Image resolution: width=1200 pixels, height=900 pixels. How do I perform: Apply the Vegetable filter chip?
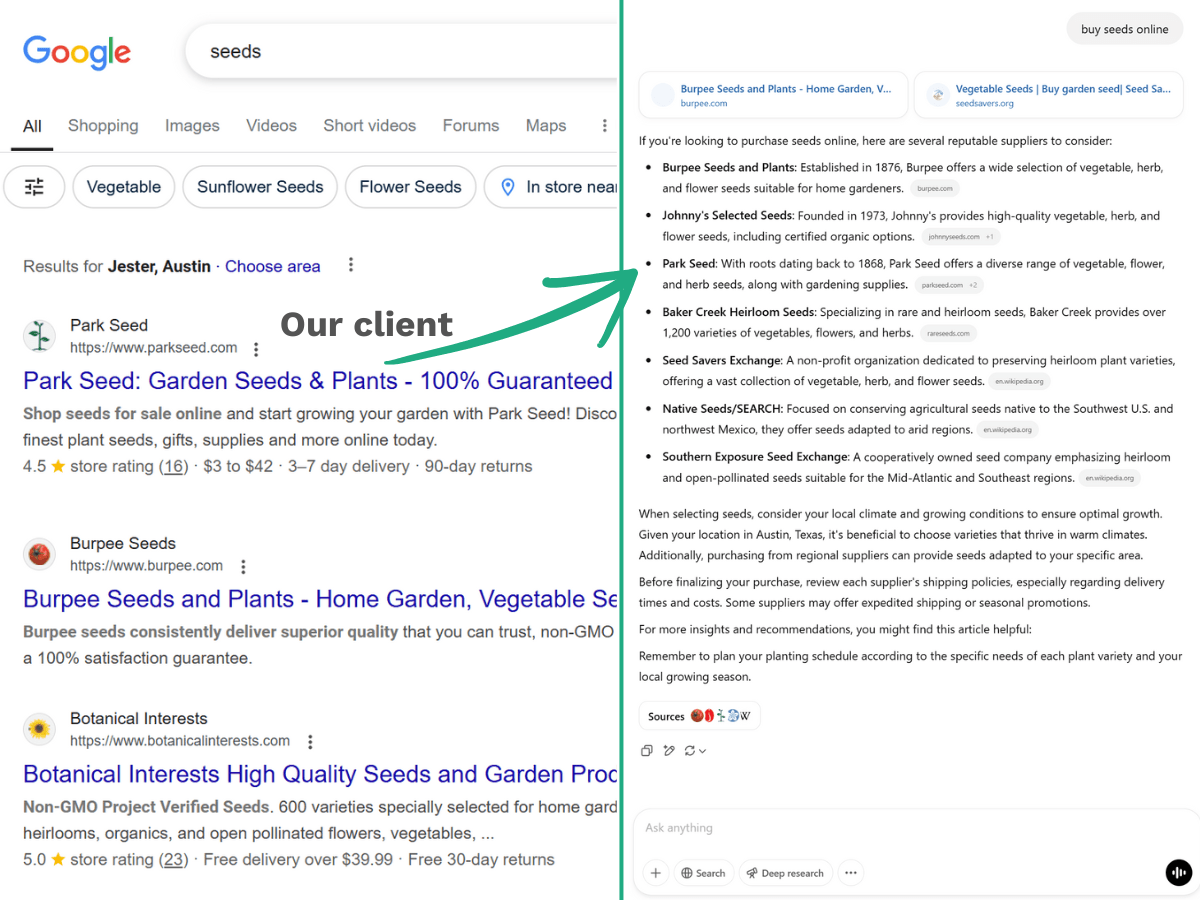124,187
